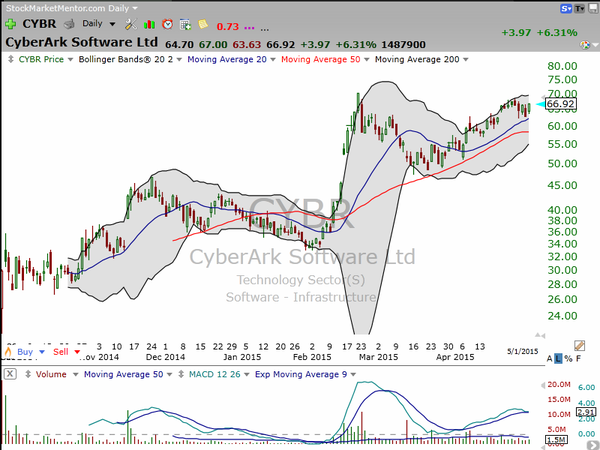600x450 pixels.
Task: Click the 20.0M volume axis label
Action: point(559,385)
